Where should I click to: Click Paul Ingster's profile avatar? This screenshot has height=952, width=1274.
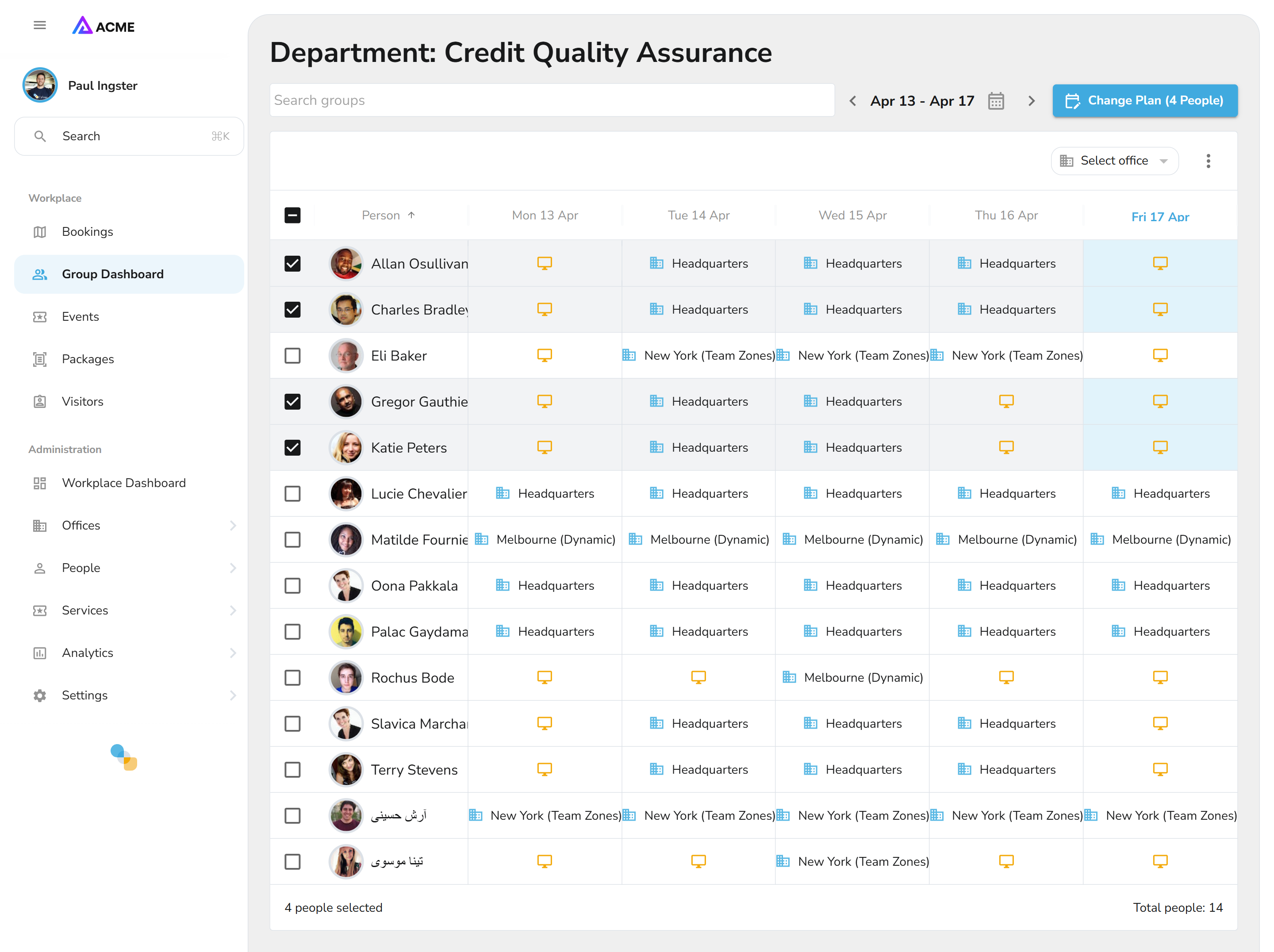[x=40, y=85]
